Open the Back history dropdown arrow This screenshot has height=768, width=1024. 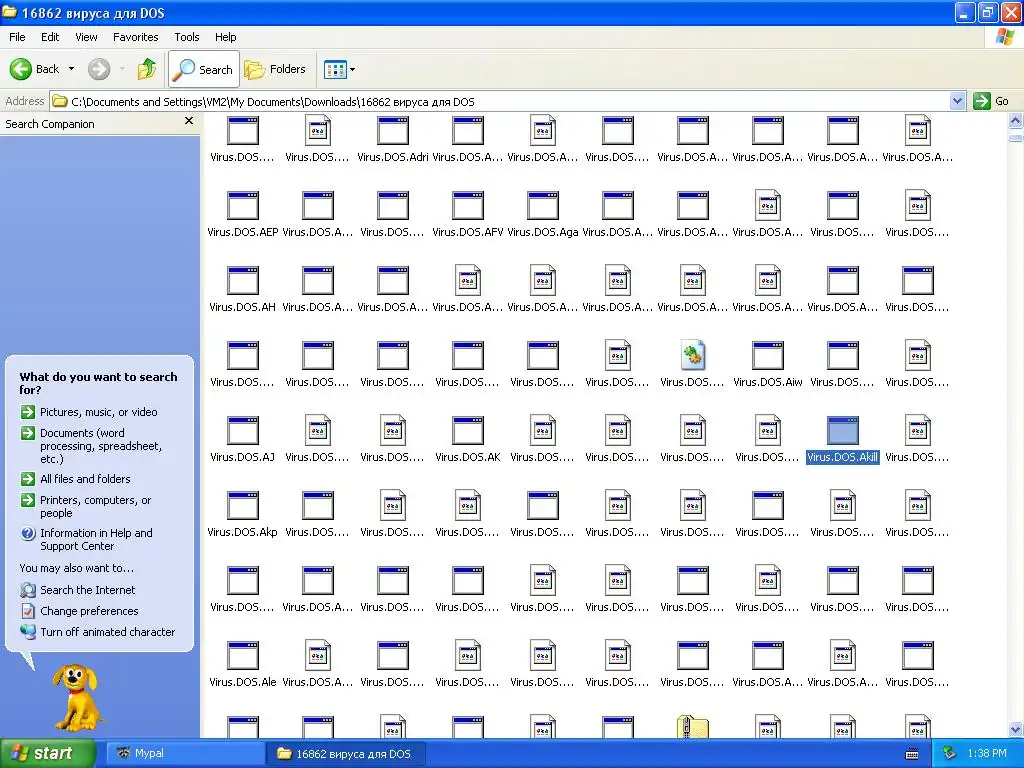coord(71,69)
